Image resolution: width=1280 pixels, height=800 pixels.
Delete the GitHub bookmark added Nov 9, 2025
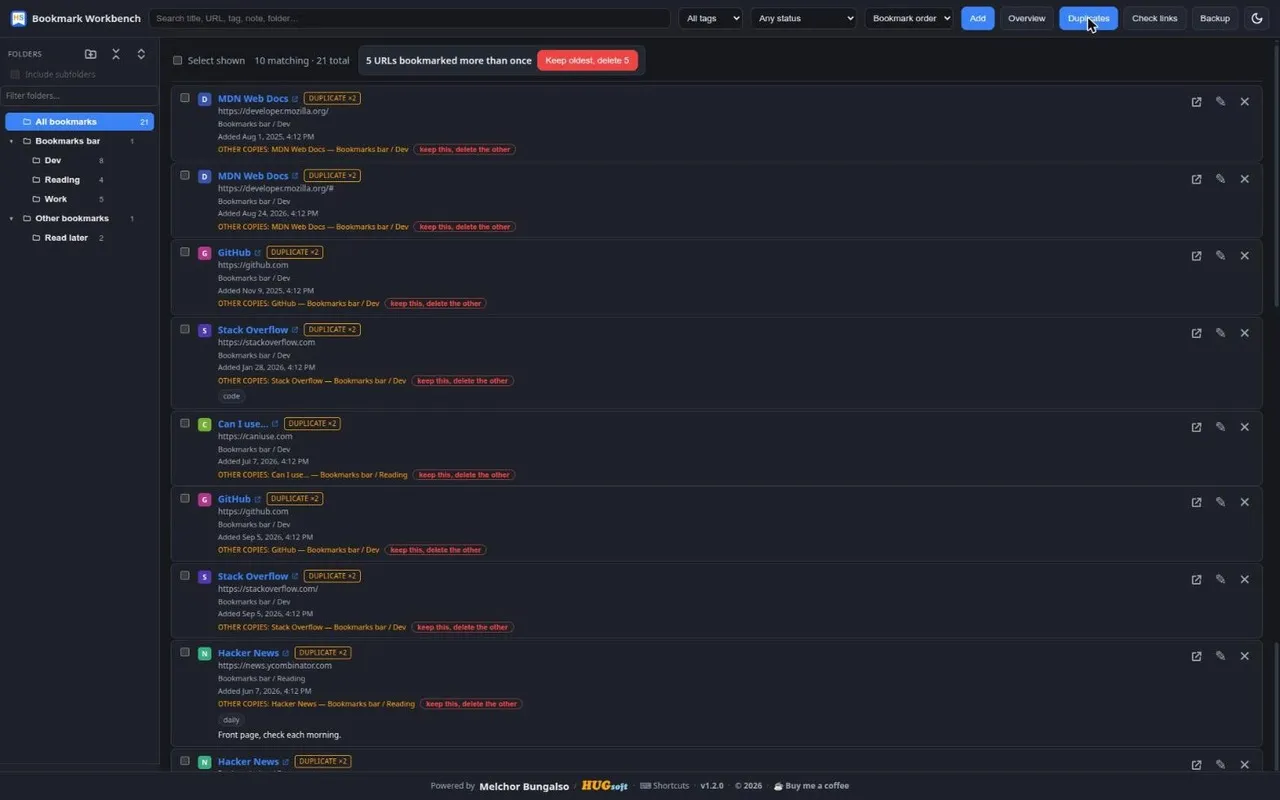tap(1244, 256)
